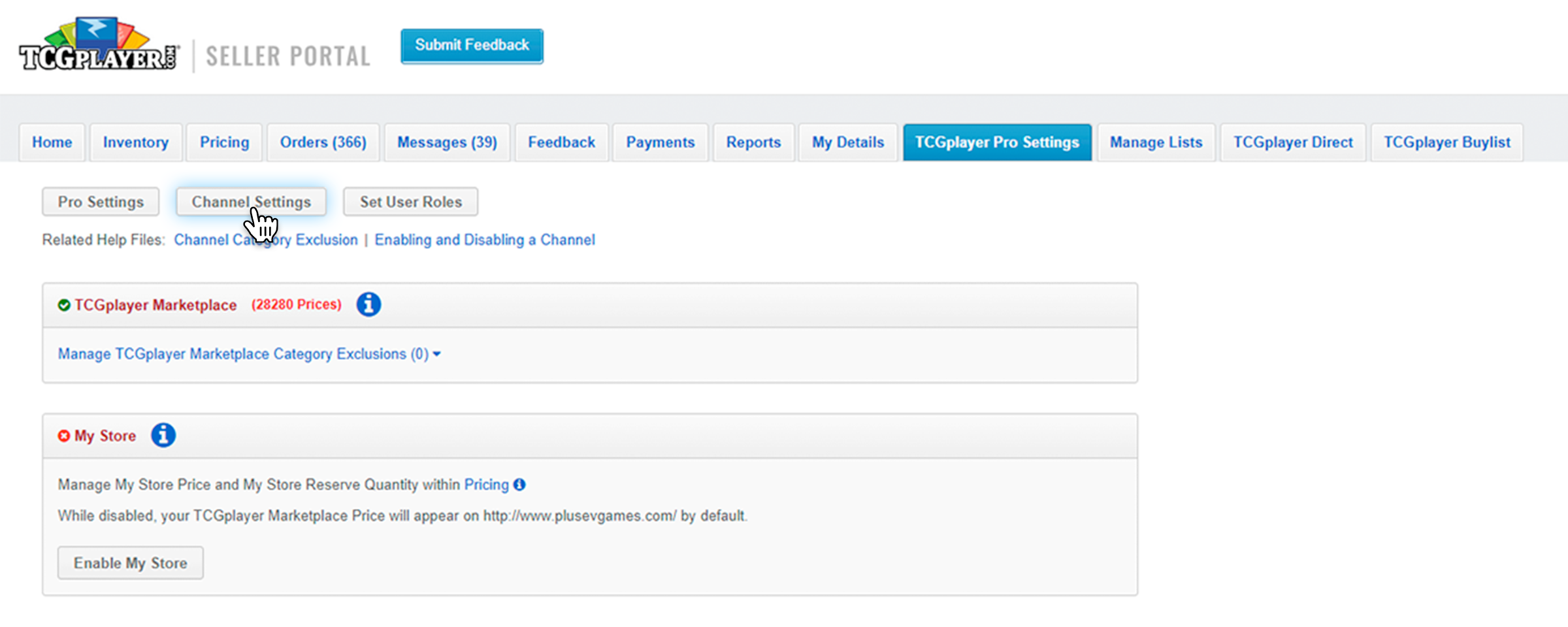Viewport: 1568px width, 627px height.
Task: Click the TCGplayer Marketplace channel title
Action: (x=155, y=305)
